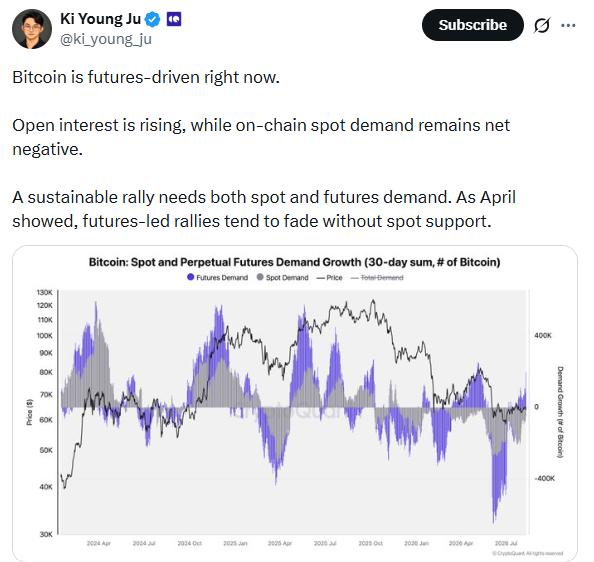Open the @ki_young_ju handle link
The width and height of the screenshot is (594, 562).
click(106, 39)
